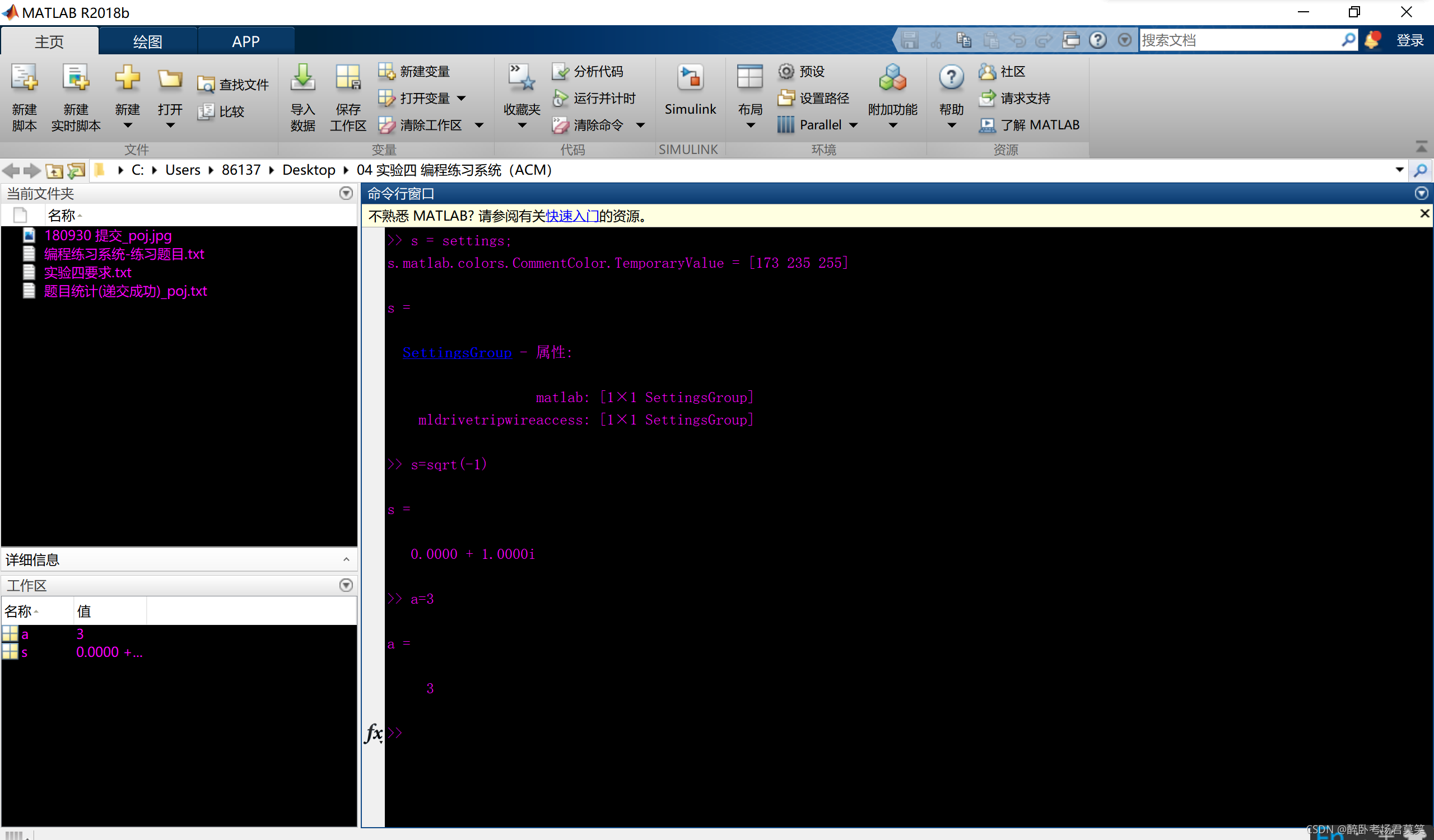
Task: Open the Clear Workspace (清除工作区) dropdown arrow
Action: click(x=479, y=125)
